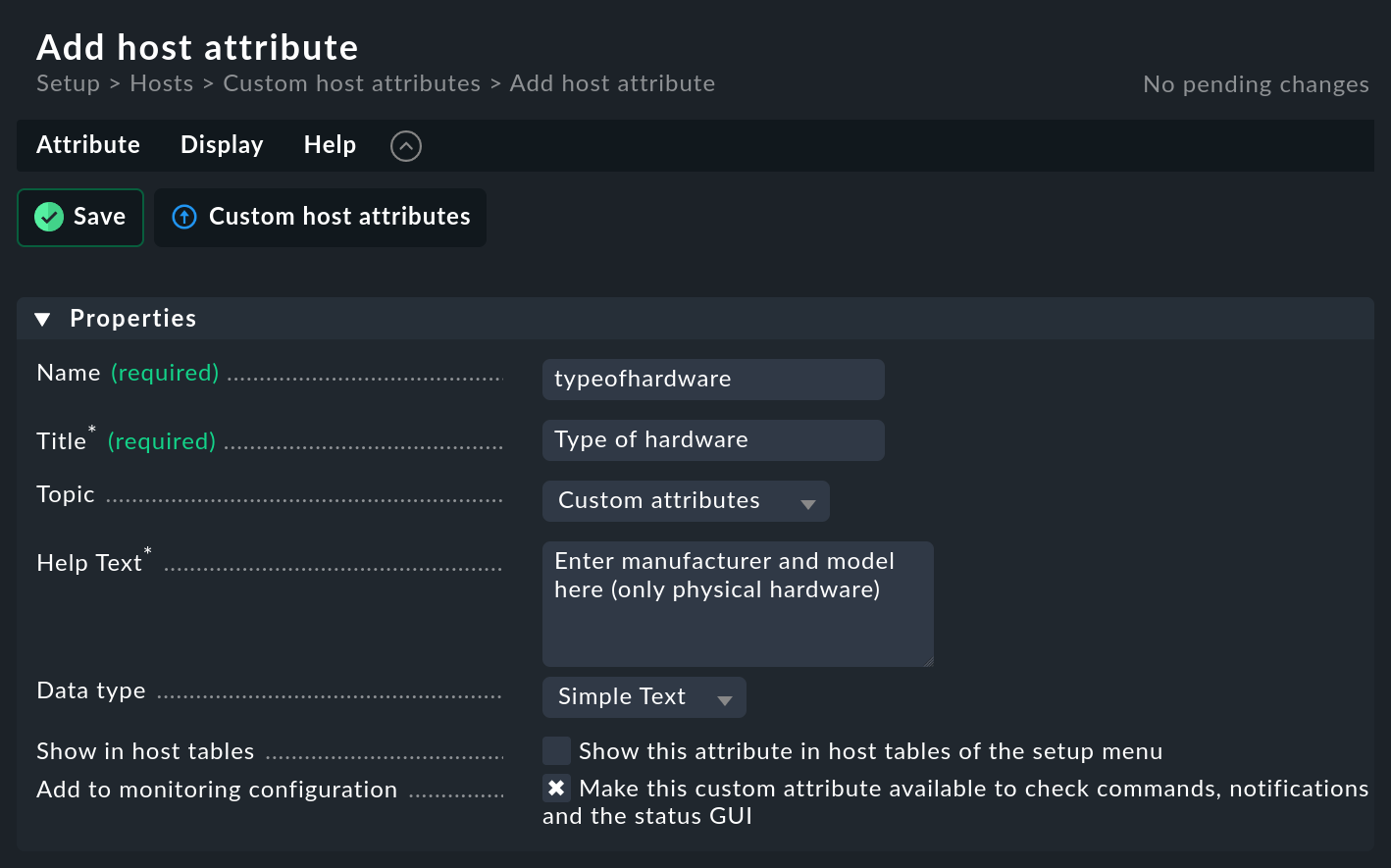1391x868 pixels.
Task: Click the blue up-arrow icon beside Custom host attributes
Action: [x=184, y=217]
